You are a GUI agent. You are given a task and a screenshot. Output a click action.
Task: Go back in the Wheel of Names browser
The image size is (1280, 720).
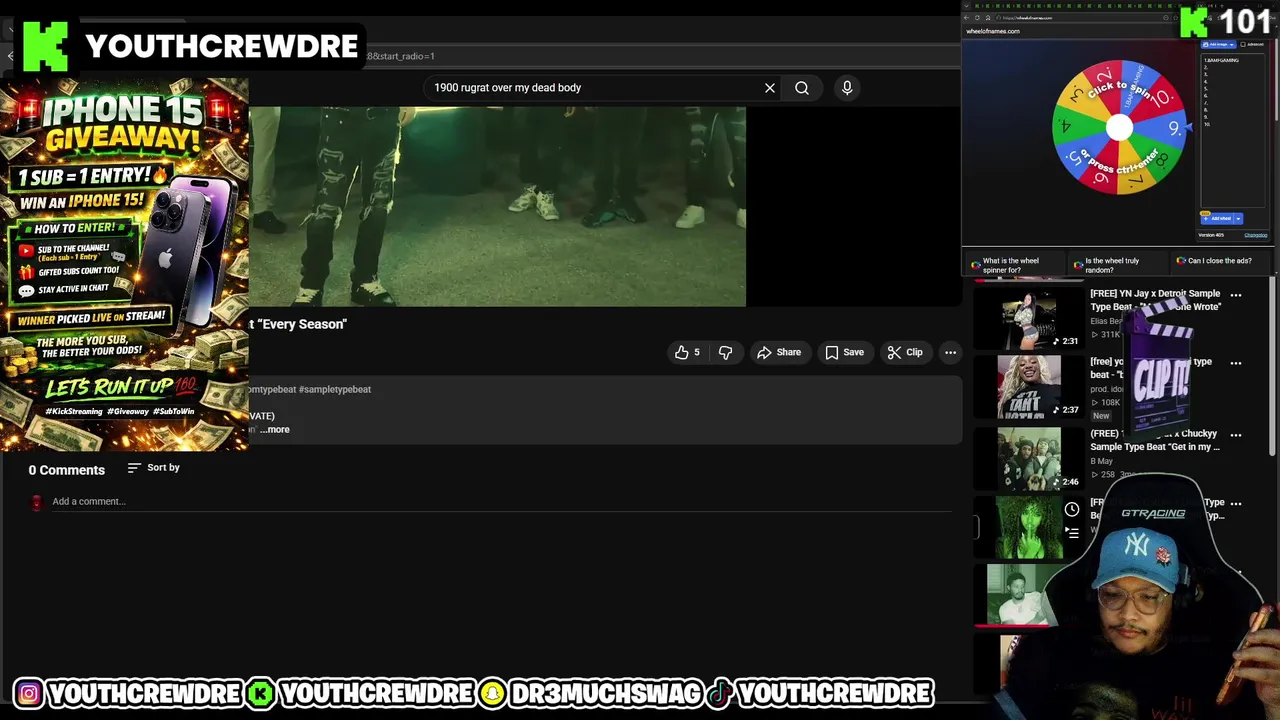(966, 18)
